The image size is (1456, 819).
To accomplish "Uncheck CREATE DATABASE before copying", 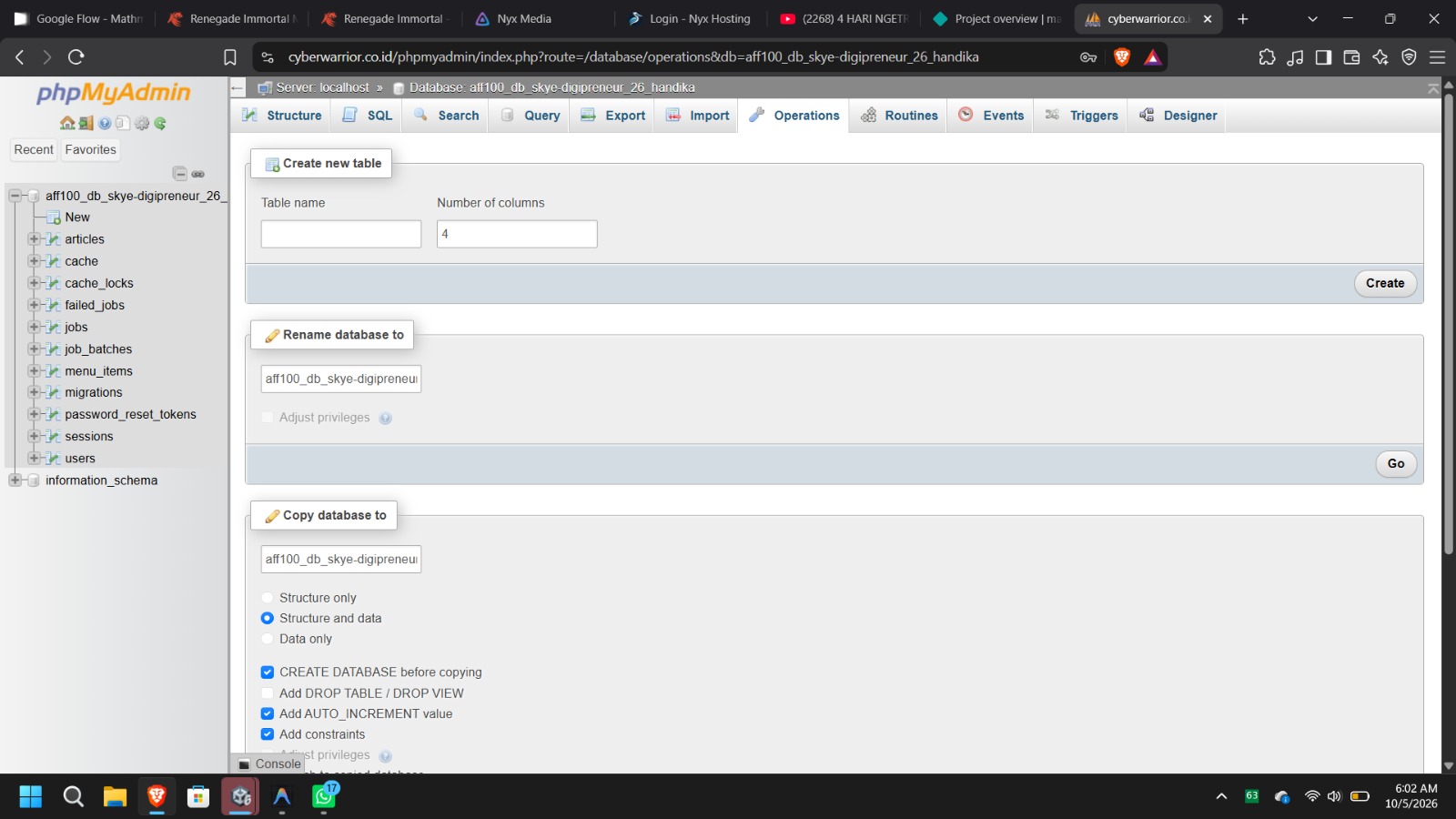I will pos(268,672).
